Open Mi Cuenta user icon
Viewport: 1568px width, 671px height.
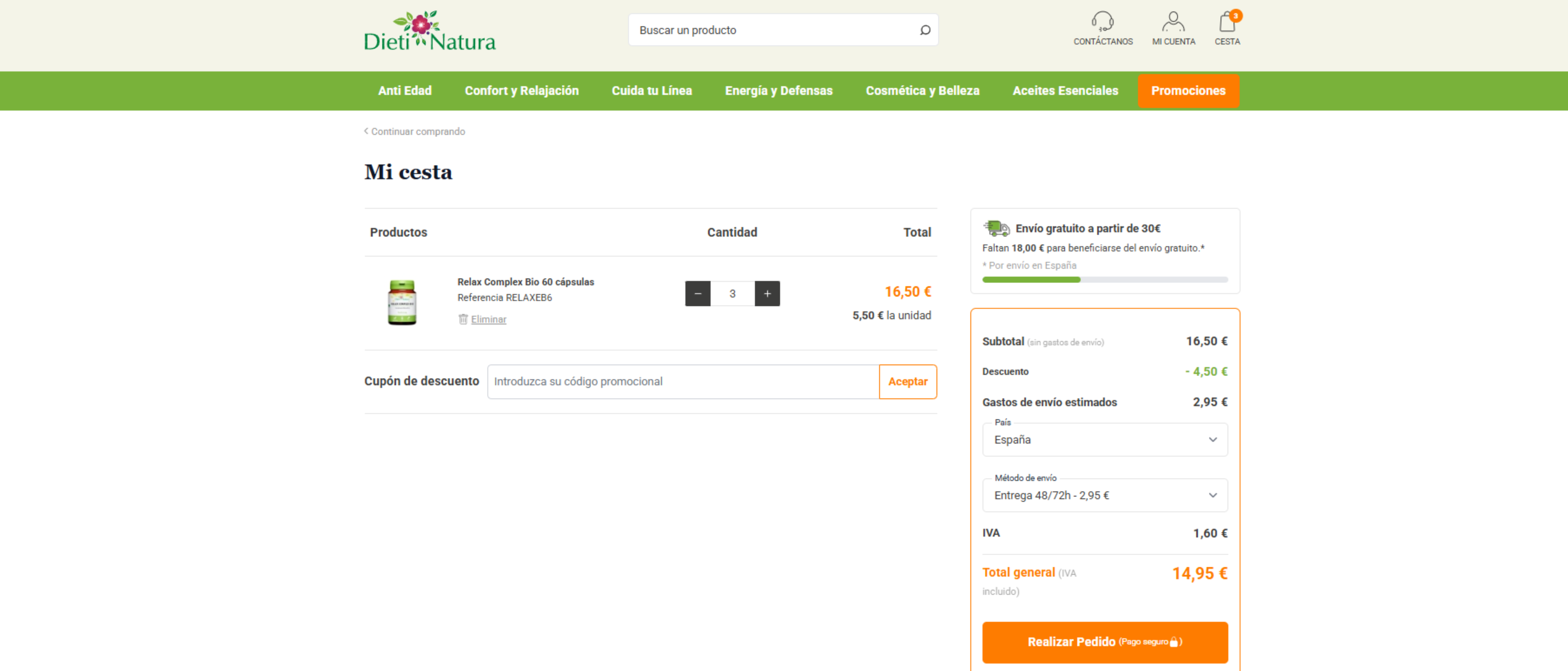point(1173,22)
